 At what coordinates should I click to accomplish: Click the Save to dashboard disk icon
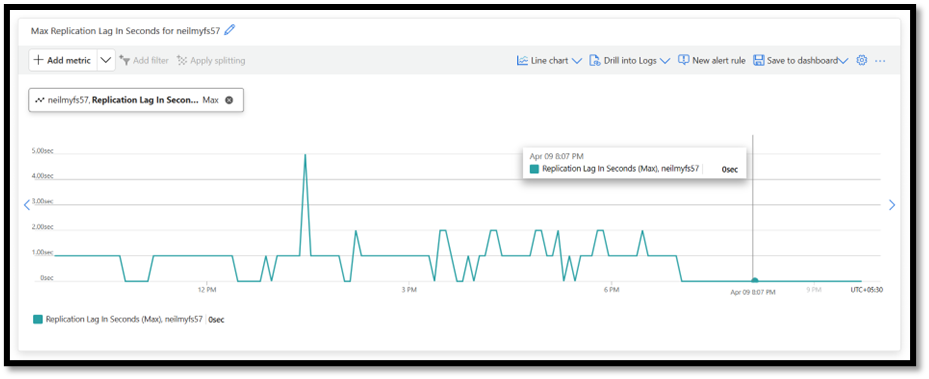click(x=758, y=60)
